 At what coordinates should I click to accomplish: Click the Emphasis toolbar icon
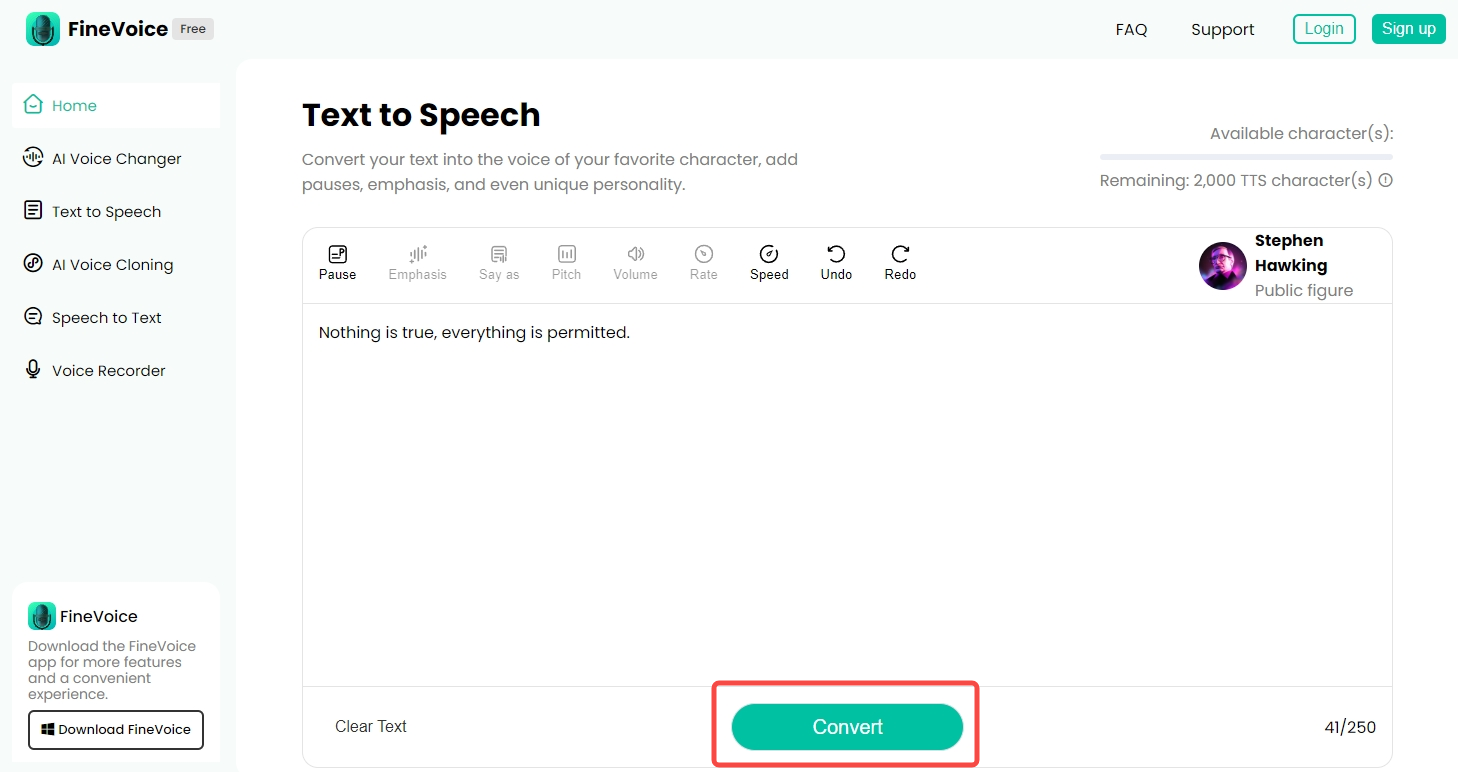click(417, 254)
